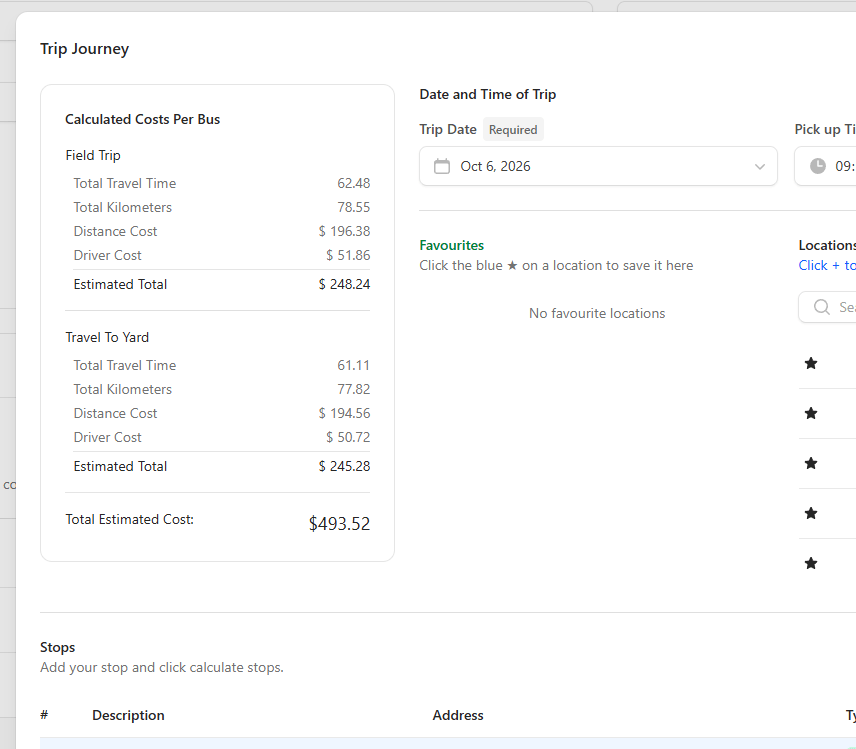Click the Total Travel Time value 61.11
The width and height of the screenshot is (856, 749).
[353, 365]
